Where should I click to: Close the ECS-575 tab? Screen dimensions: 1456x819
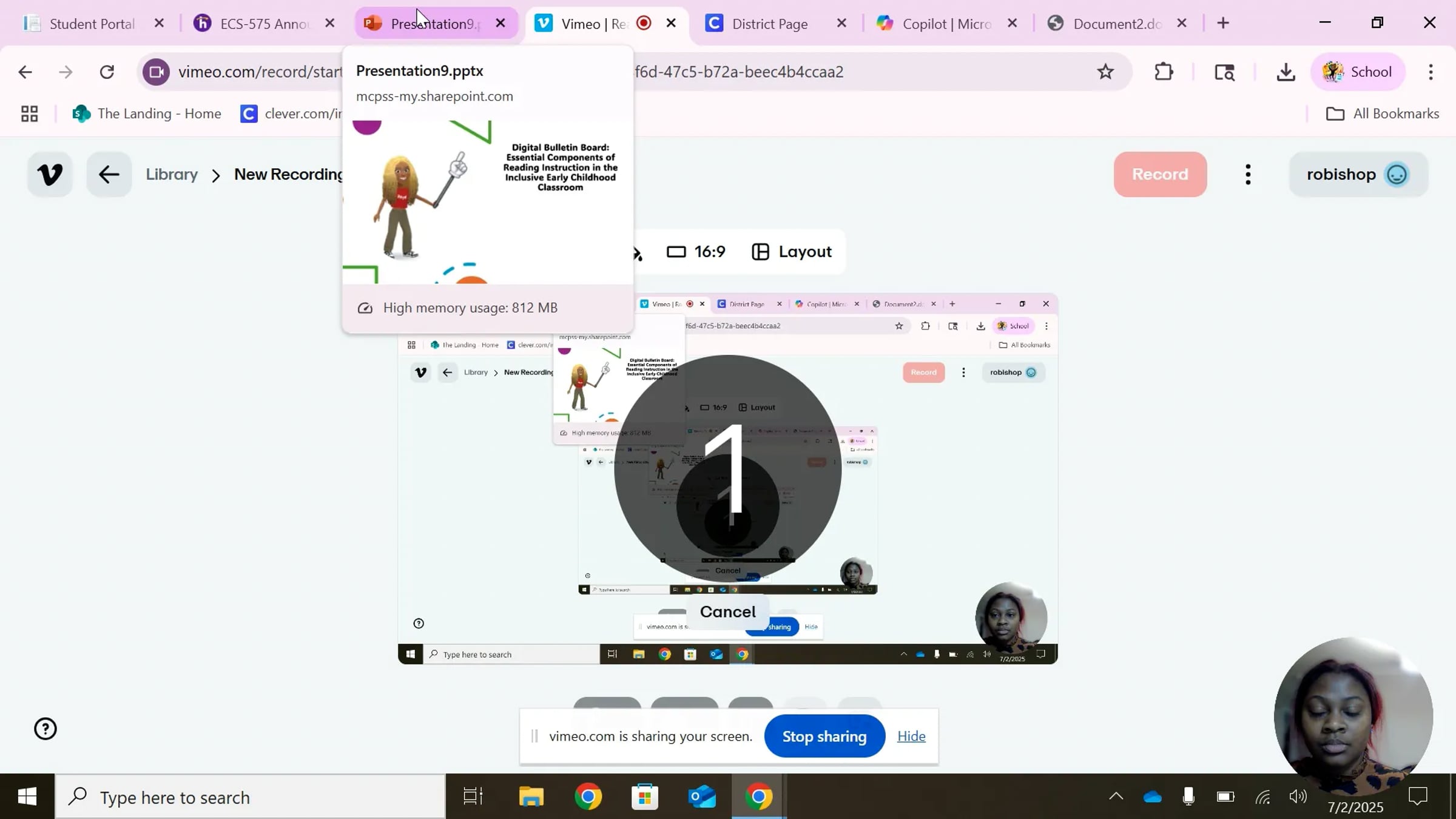[x=330, y=23]
